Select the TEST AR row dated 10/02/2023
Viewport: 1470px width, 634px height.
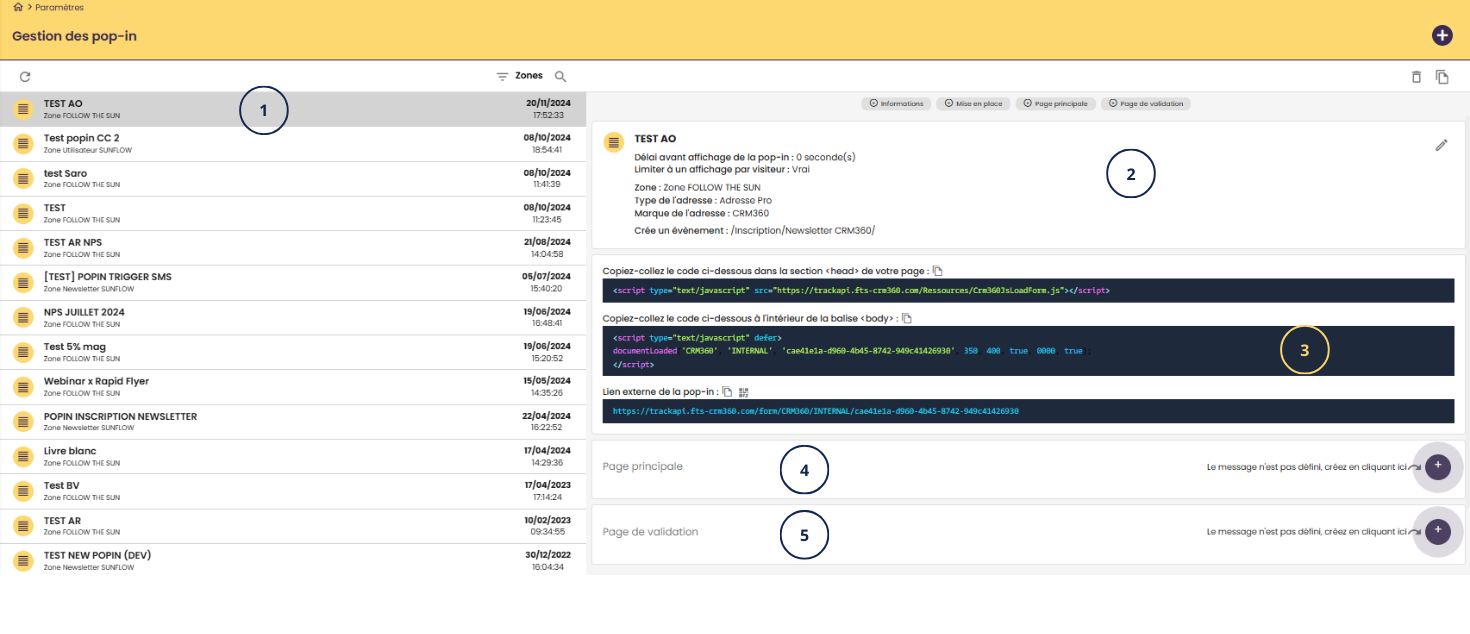point(293,526)
